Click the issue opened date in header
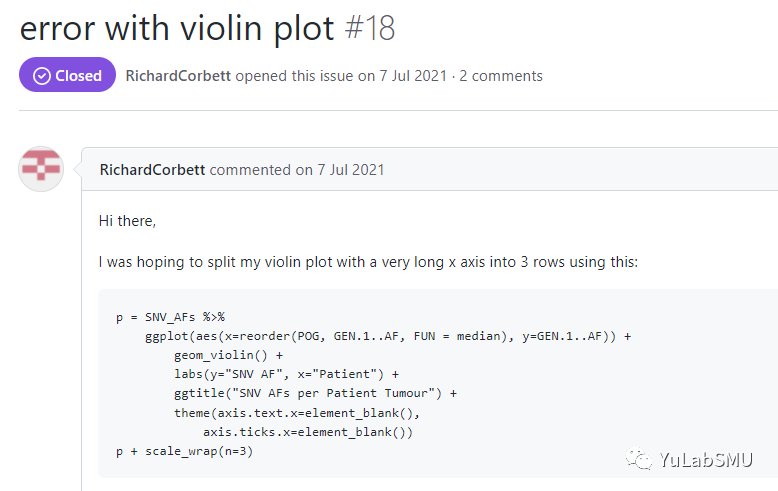 [x=403, y=76]
